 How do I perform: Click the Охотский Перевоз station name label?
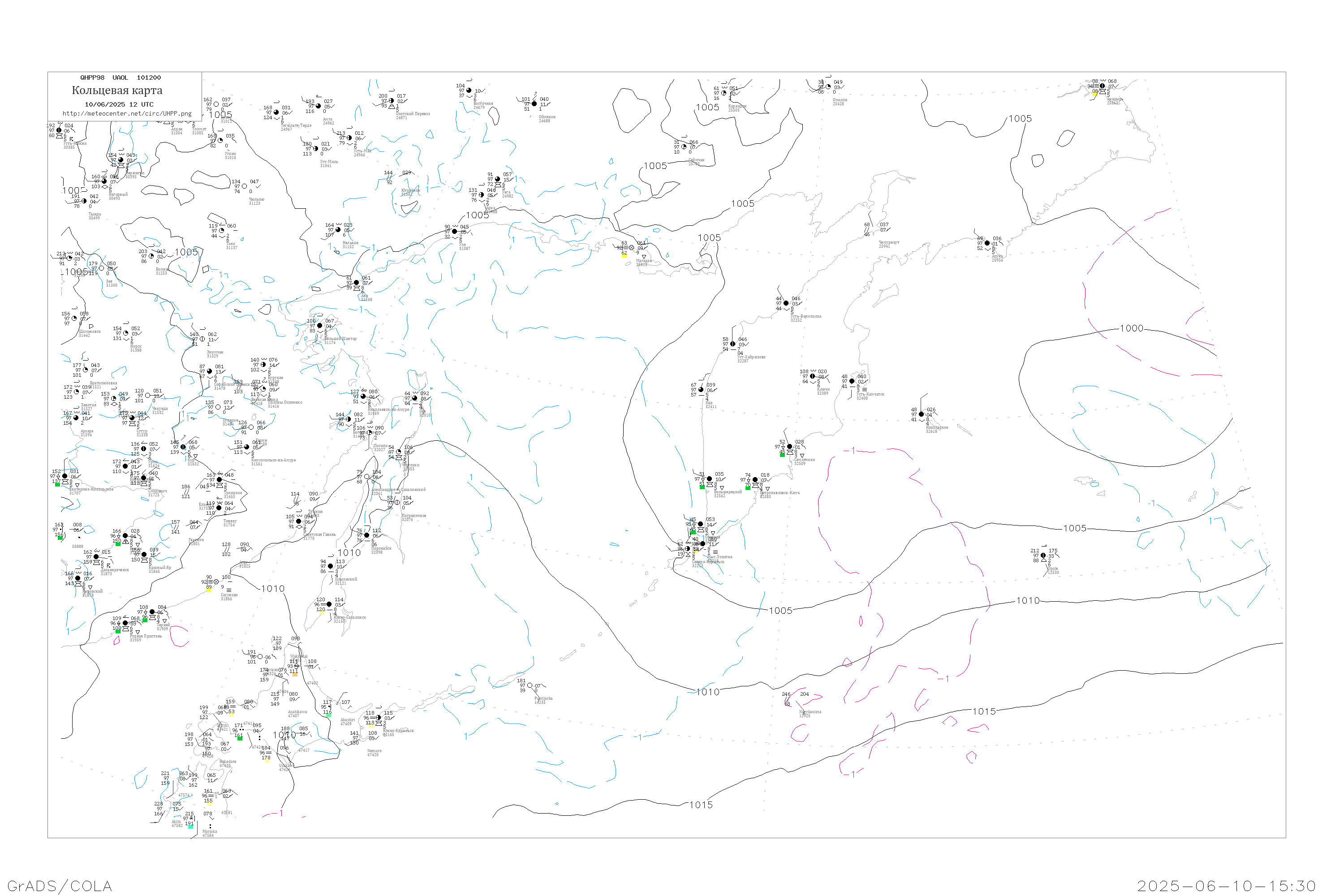(x=413, y=114)
